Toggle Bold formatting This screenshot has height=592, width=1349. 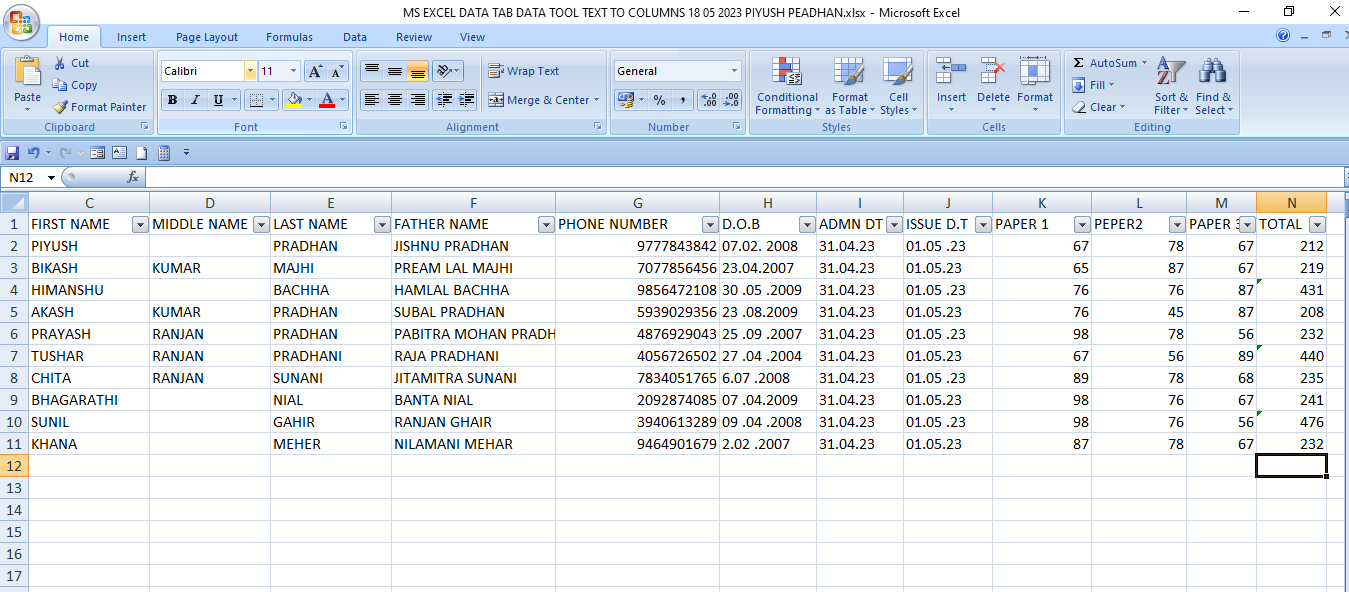pyautogui.click(x=172, y=100)
